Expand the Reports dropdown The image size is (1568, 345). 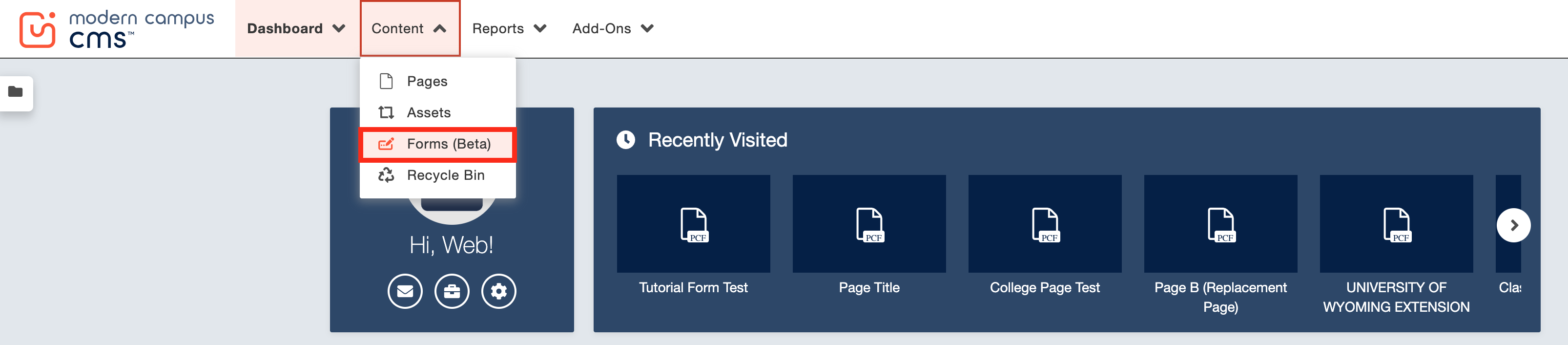click(x=509, y=28)
